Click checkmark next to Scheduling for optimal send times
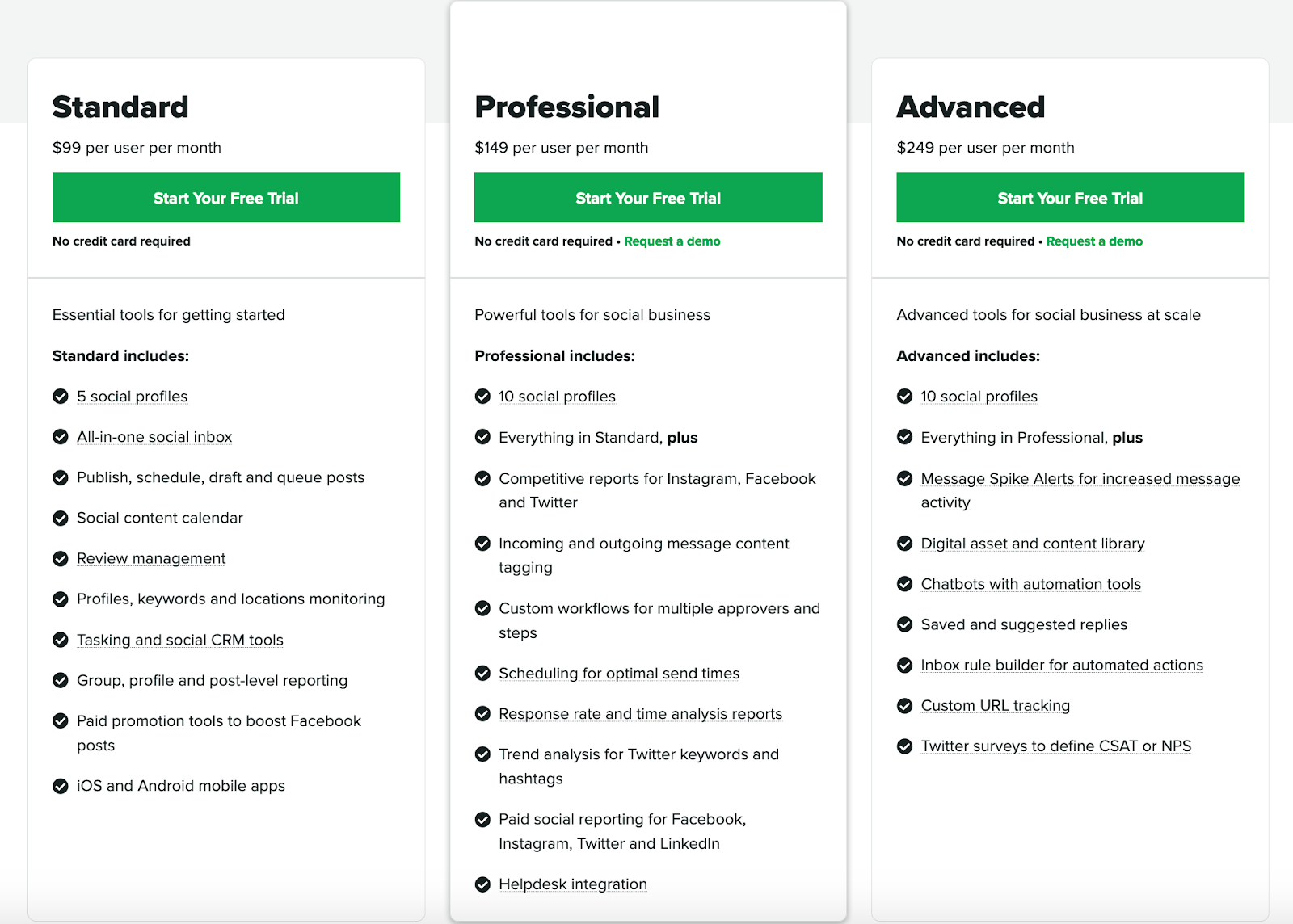This screenshot has width=1293, height=924. coord(482,674)
